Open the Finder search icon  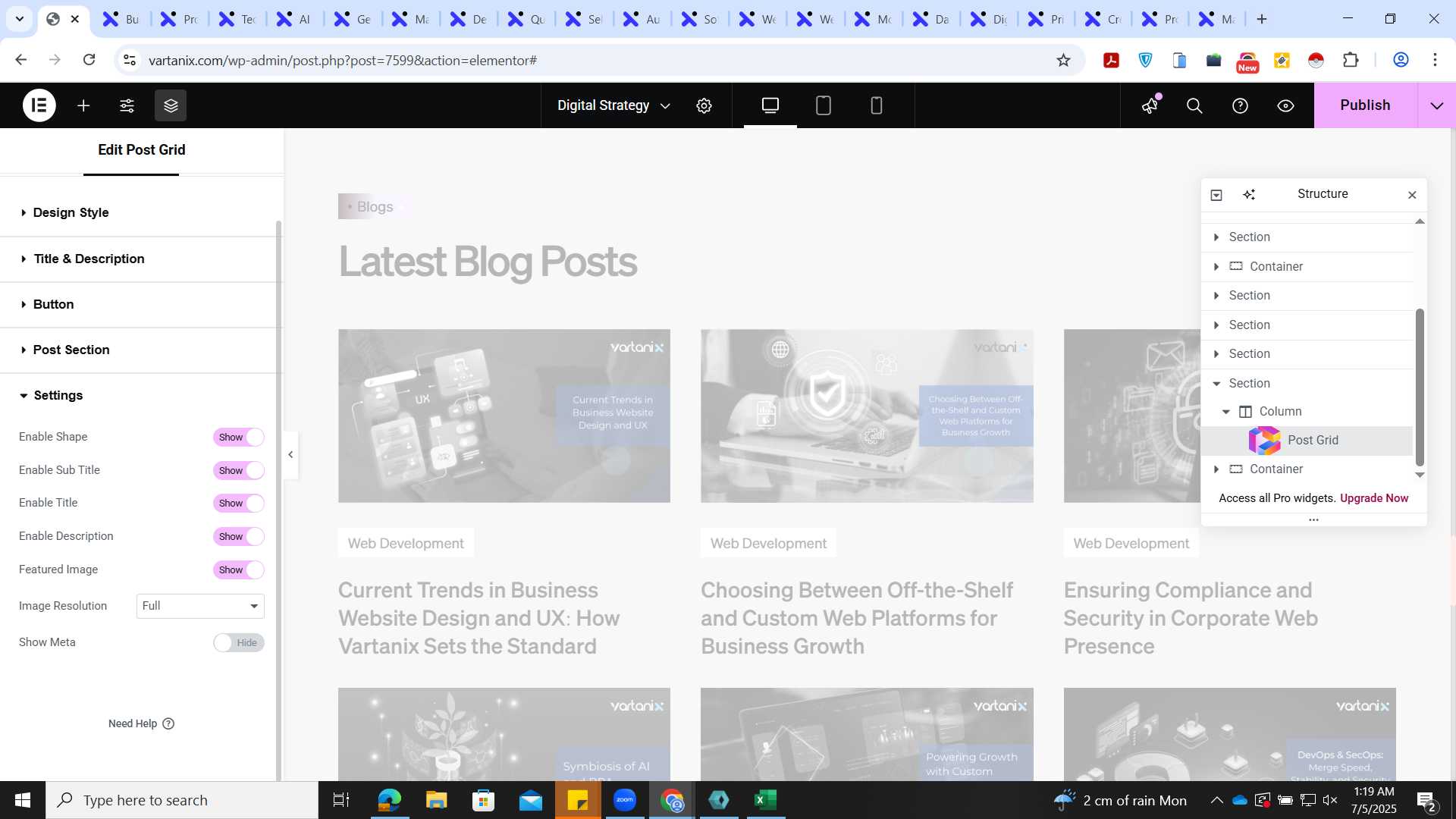pyautogui.click(x=1194, y=105)
